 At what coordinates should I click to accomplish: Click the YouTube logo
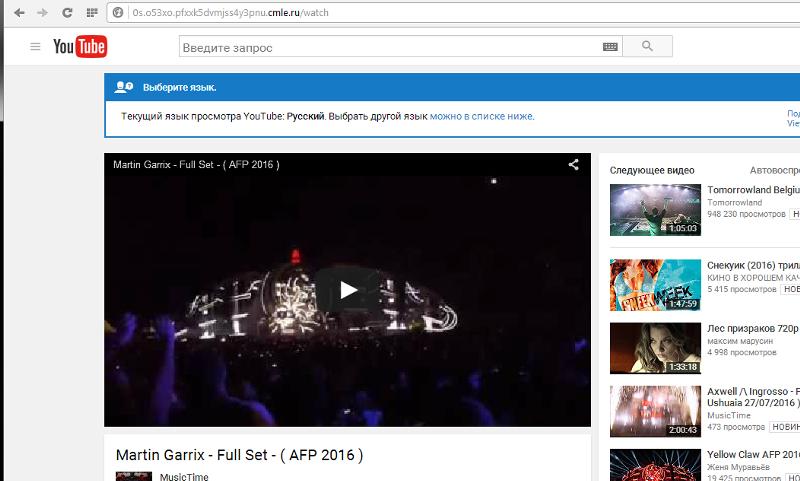[x=80, y=46]
